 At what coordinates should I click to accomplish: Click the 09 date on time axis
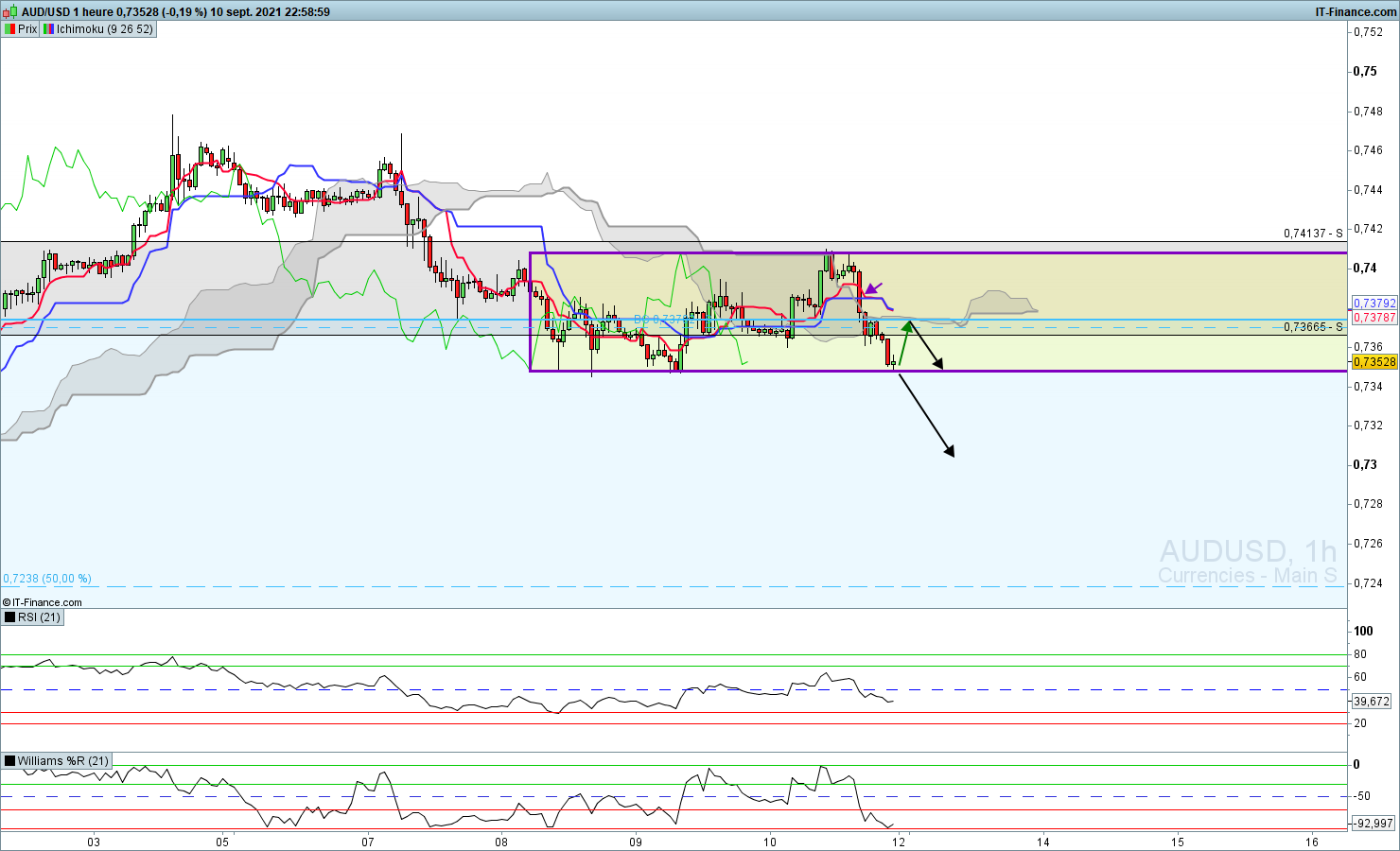[636, 842]
